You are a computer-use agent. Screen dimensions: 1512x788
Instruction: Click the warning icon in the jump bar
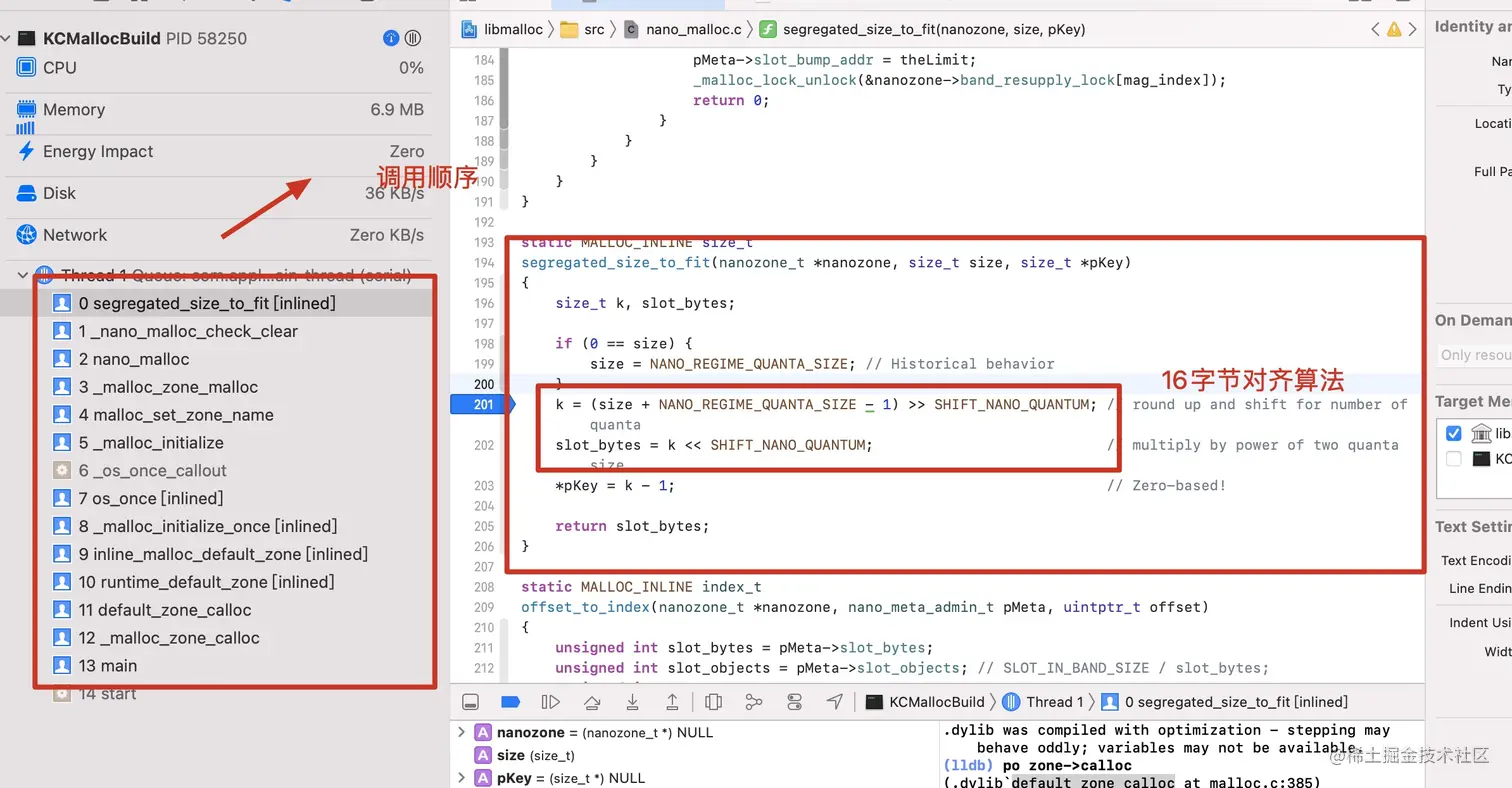(1394, 30)
